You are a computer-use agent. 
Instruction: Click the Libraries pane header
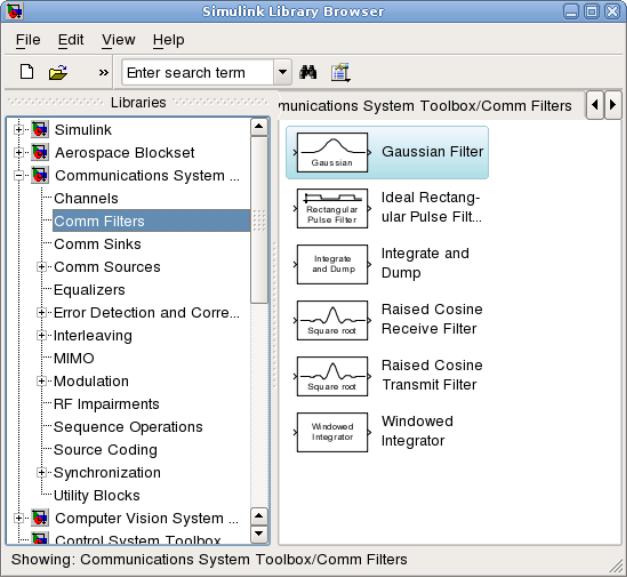tap(138, 102)
